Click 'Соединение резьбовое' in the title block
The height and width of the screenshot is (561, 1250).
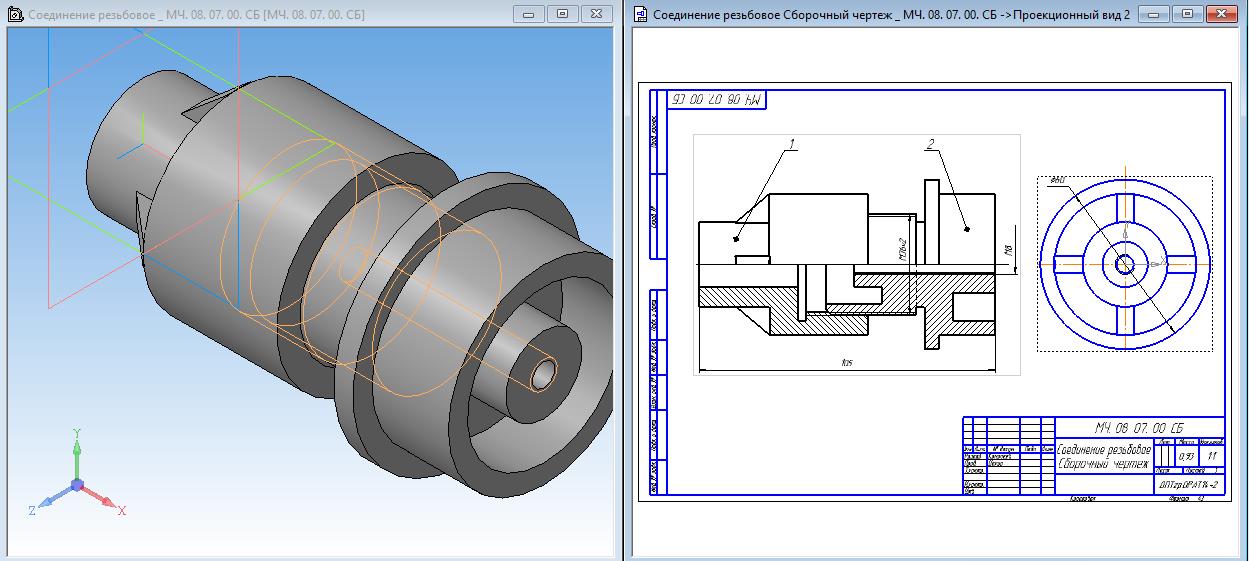[1103, 450]
